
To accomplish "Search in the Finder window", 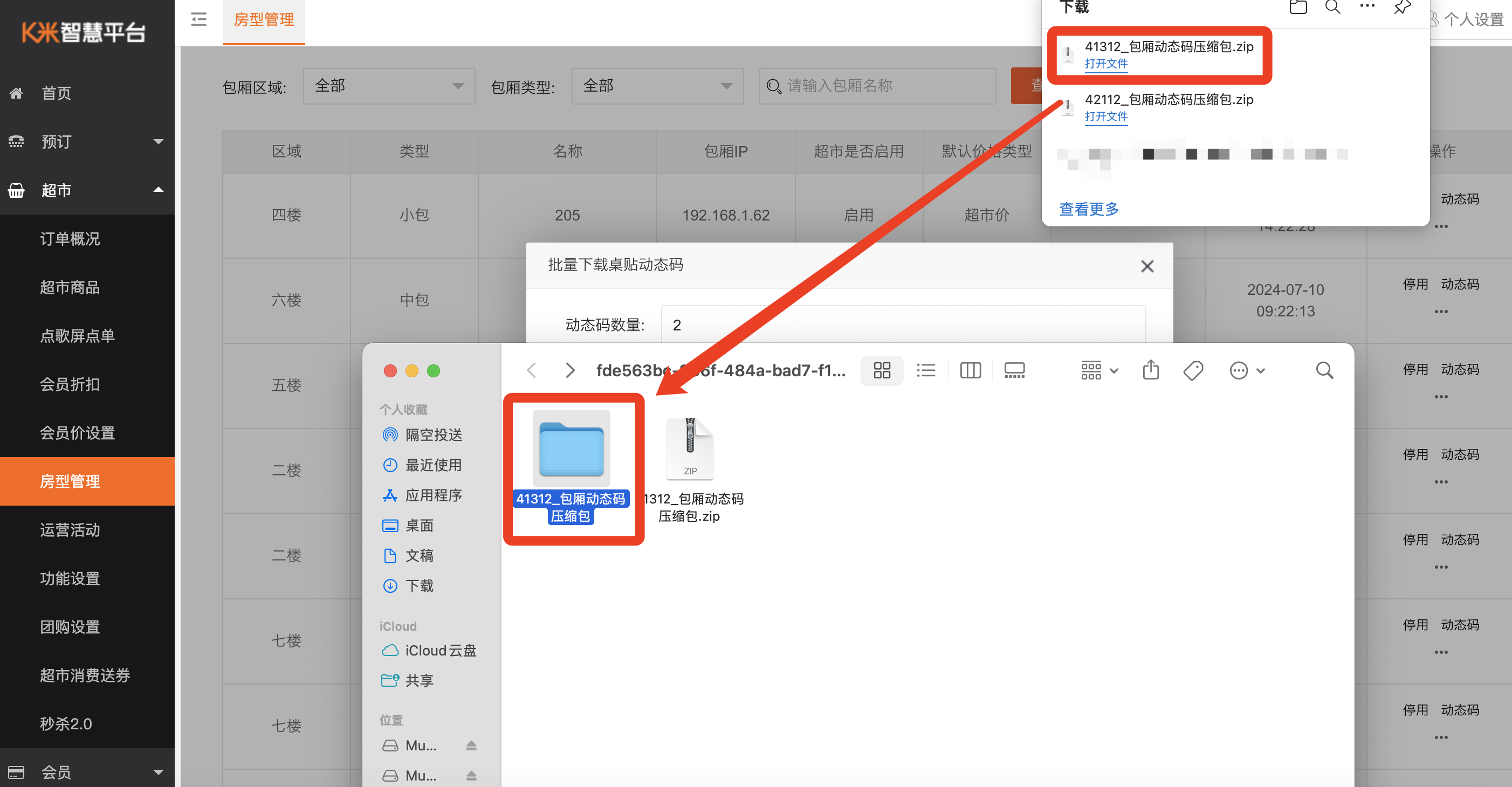I will click(x=1324, y=370).
